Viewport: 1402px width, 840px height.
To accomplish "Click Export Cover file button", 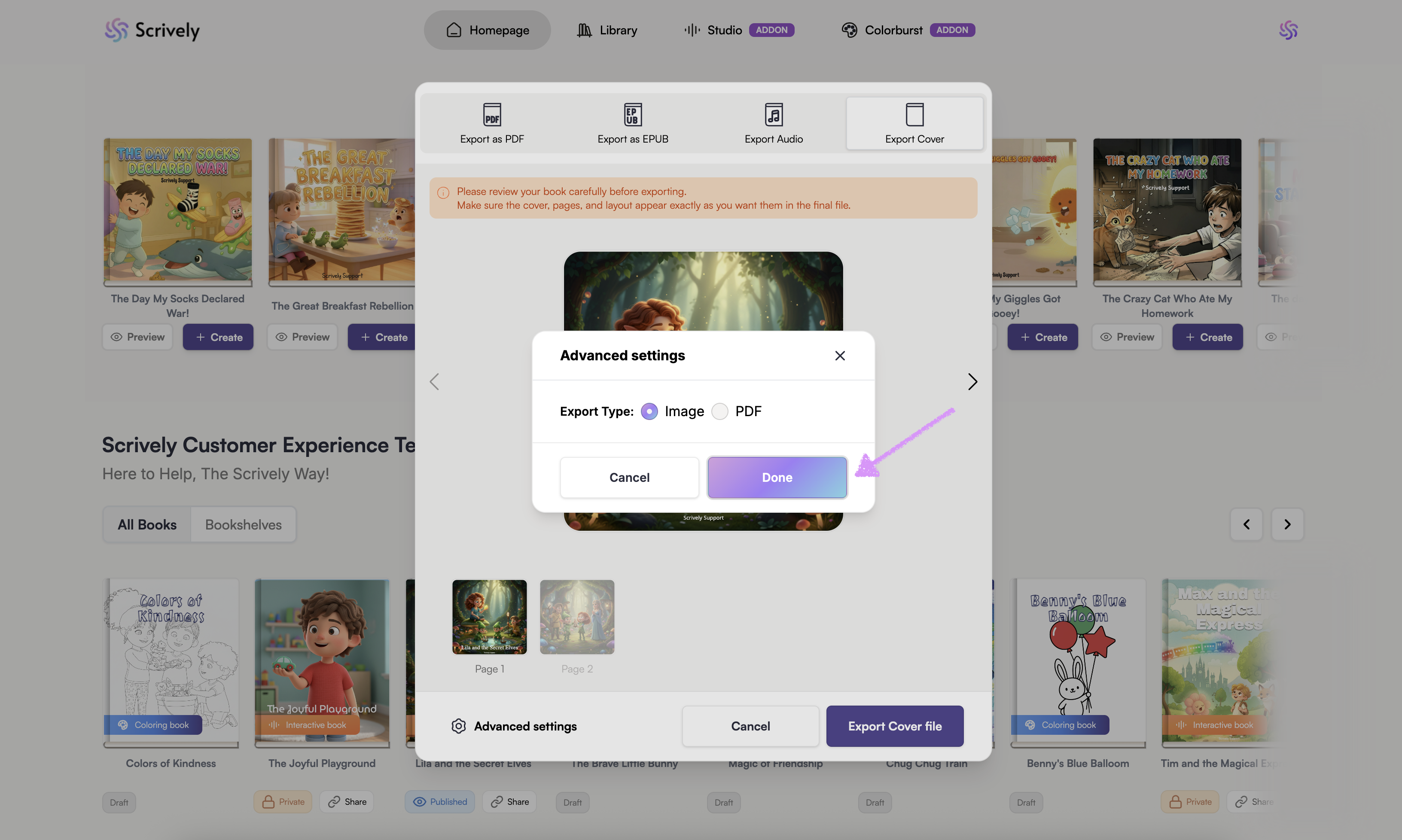I will click(x=894, y=726).
